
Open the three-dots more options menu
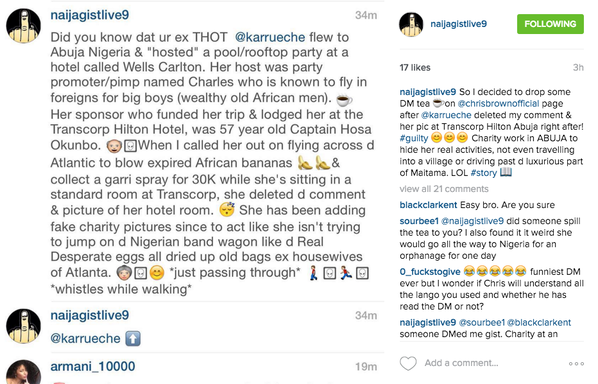click(x=576, y=364)
